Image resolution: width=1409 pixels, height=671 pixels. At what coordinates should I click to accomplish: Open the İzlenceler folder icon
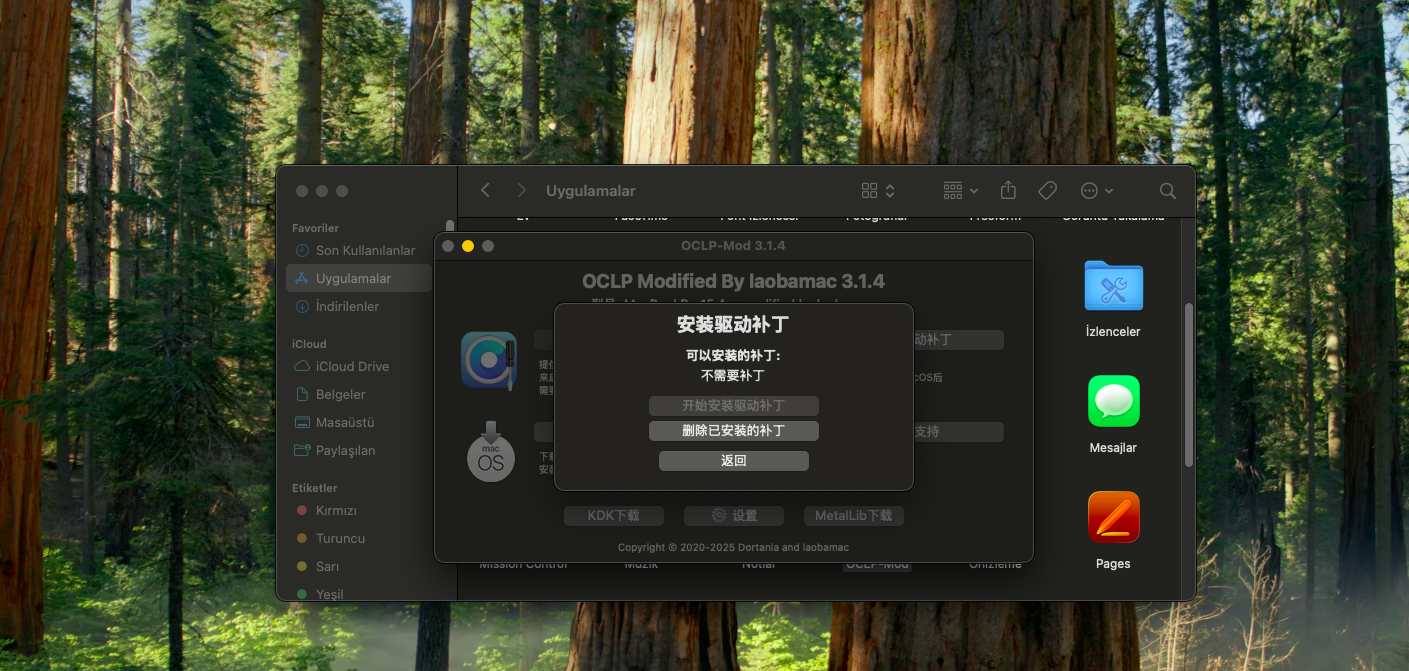(x=1113, y=287)
